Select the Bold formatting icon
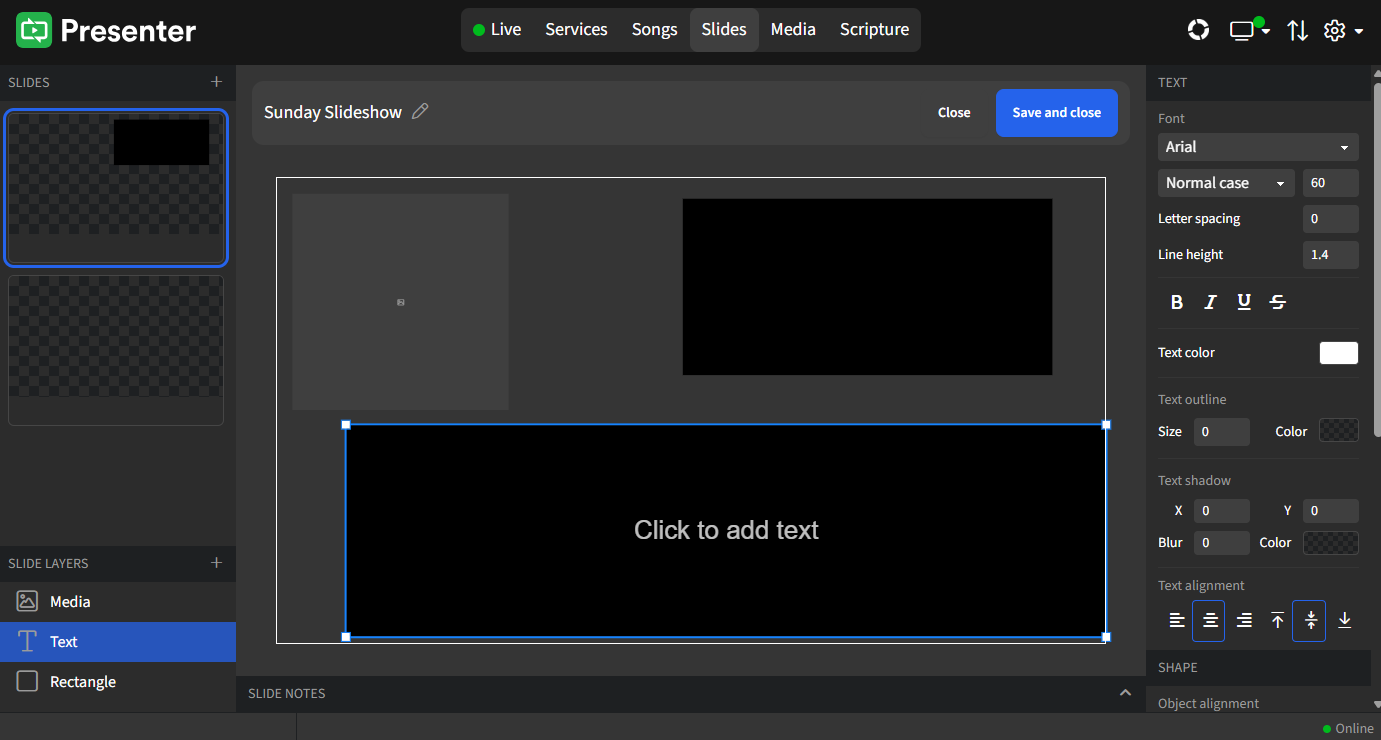1381x740 pixels. [1177, 301]
